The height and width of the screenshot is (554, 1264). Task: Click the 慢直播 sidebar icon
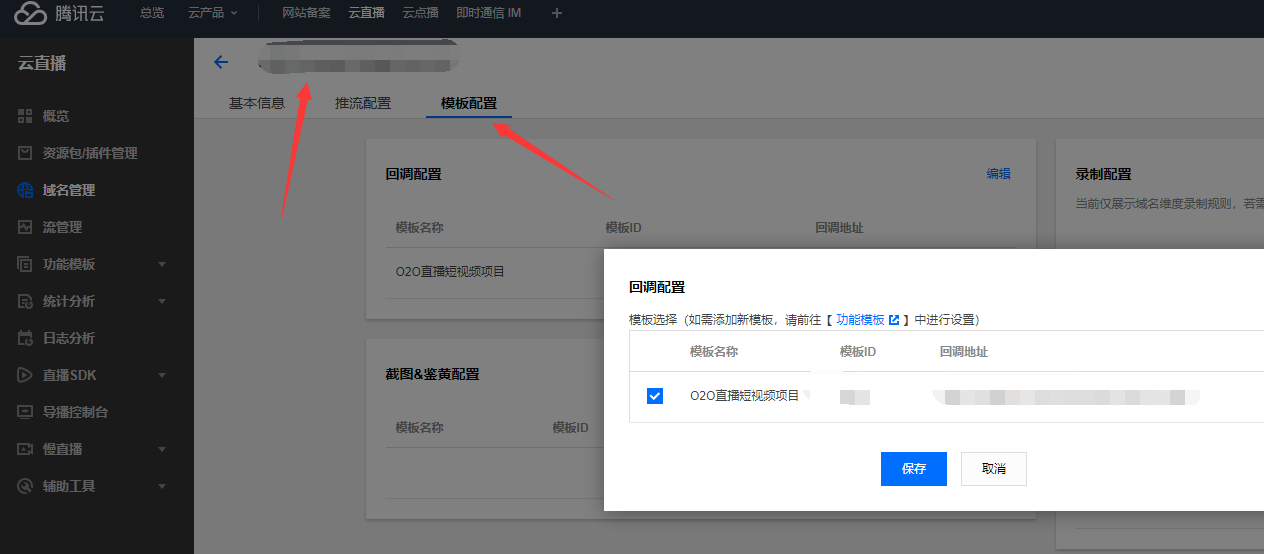point(25,449)
